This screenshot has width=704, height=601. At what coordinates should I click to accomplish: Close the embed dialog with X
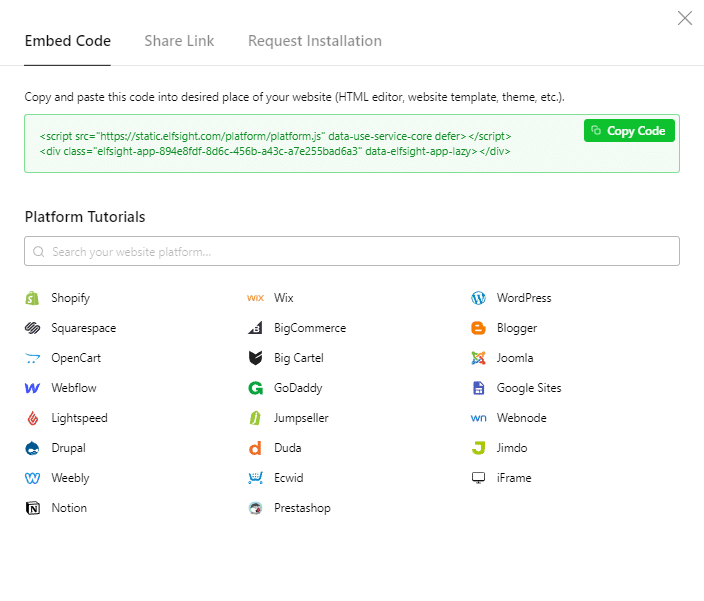(x=685, y=18)
